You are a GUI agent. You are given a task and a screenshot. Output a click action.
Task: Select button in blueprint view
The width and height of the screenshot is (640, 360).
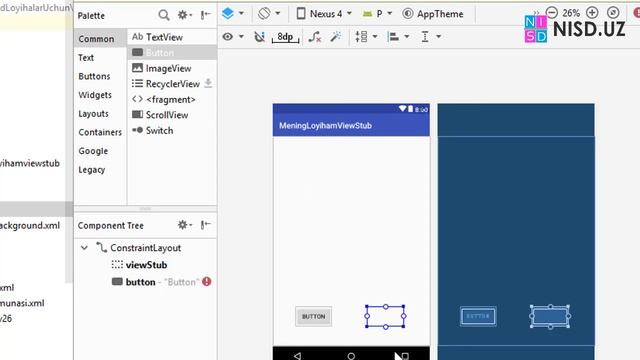[x=478, y=316]
